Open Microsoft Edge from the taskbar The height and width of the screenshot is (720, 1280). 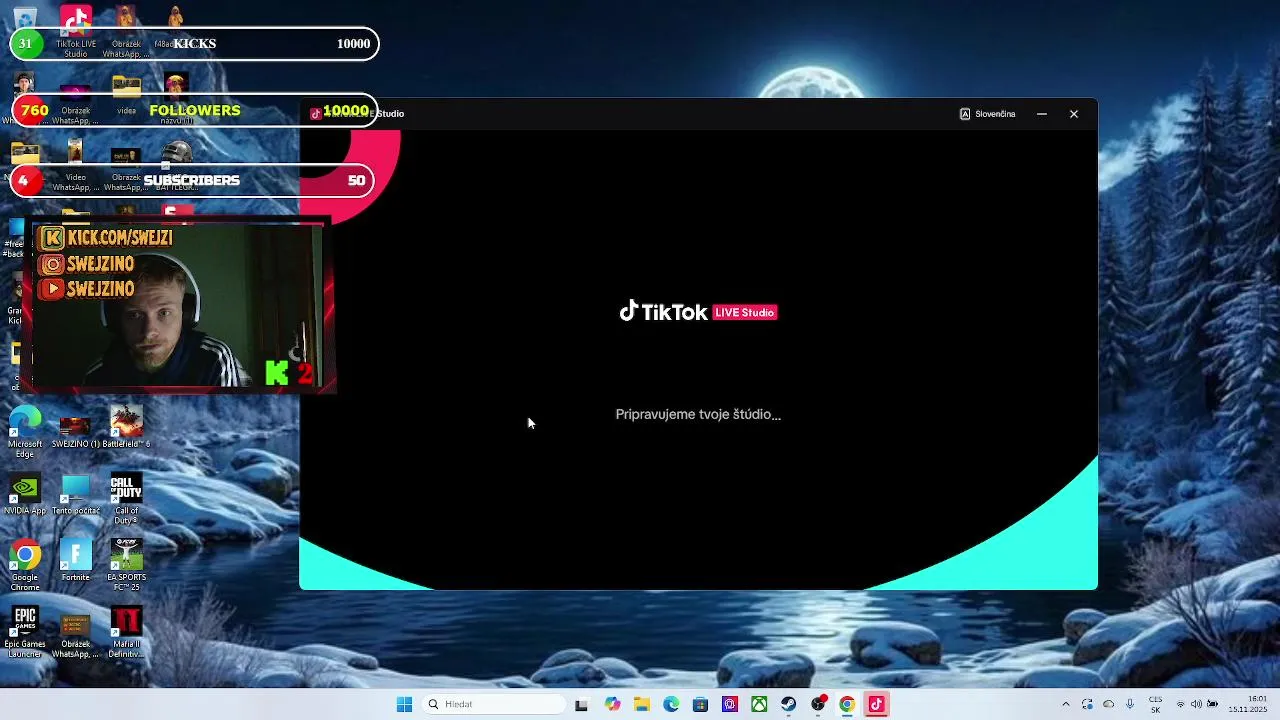(x=671, y=704)
